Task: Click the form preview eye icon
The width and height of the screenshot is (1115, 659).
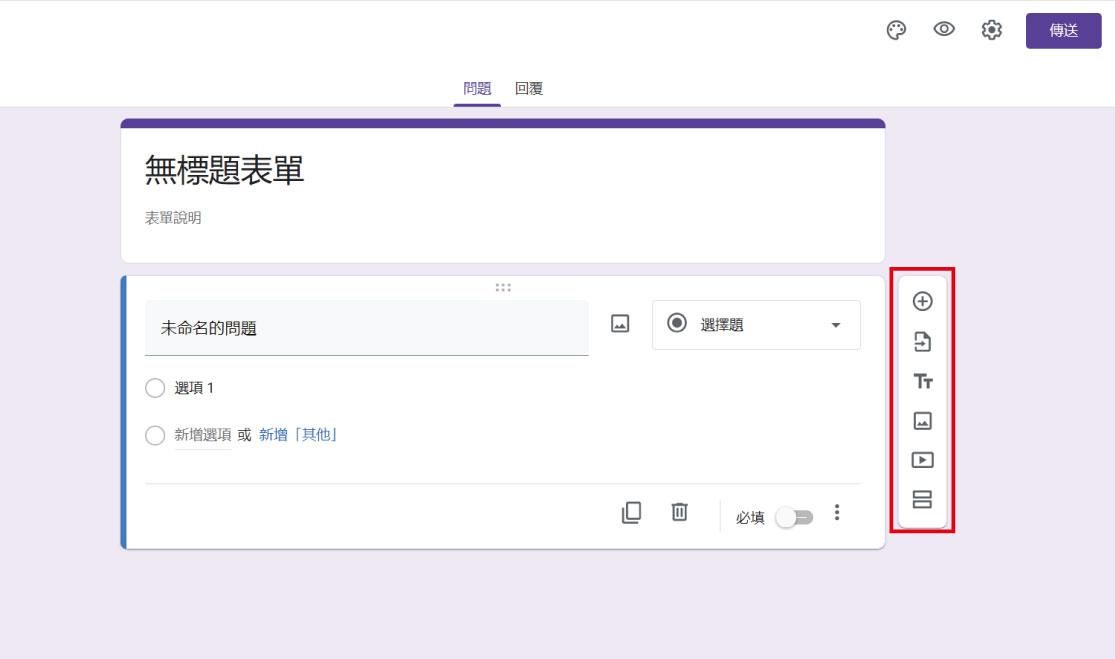Action: (x=943, y=31)
